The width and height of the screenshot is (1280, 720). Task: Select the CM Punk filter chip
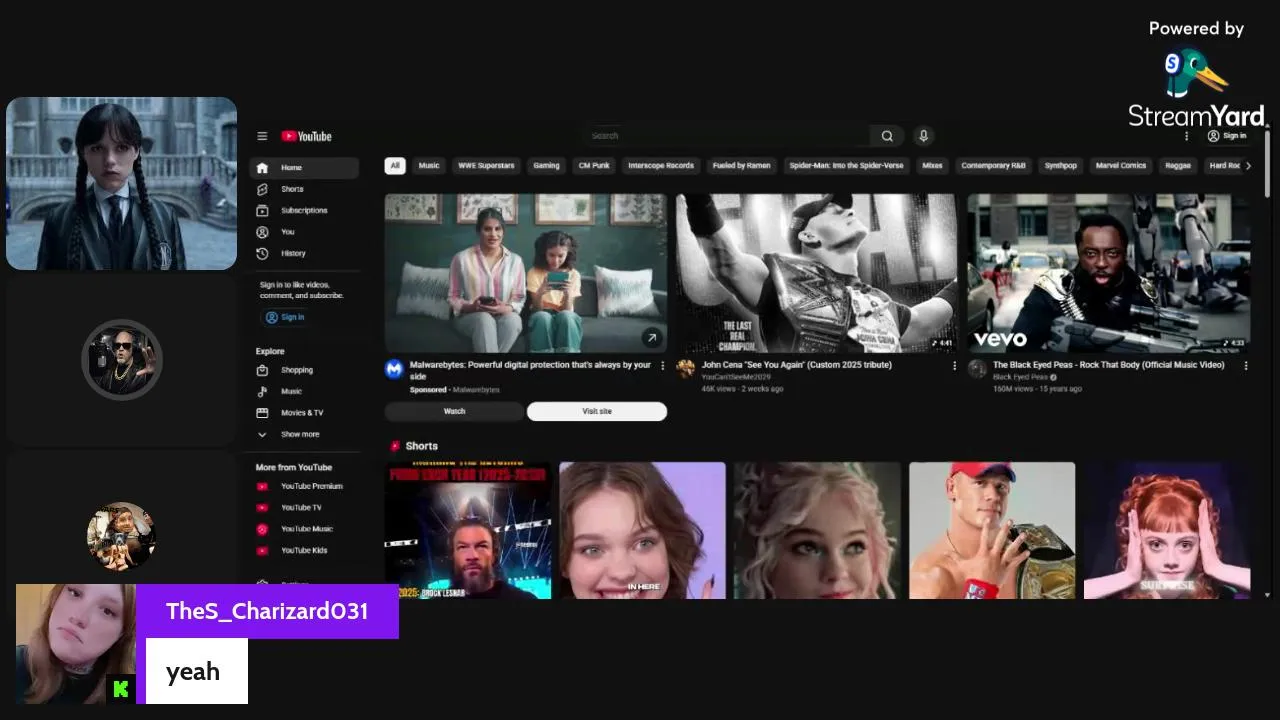[594, 165]
